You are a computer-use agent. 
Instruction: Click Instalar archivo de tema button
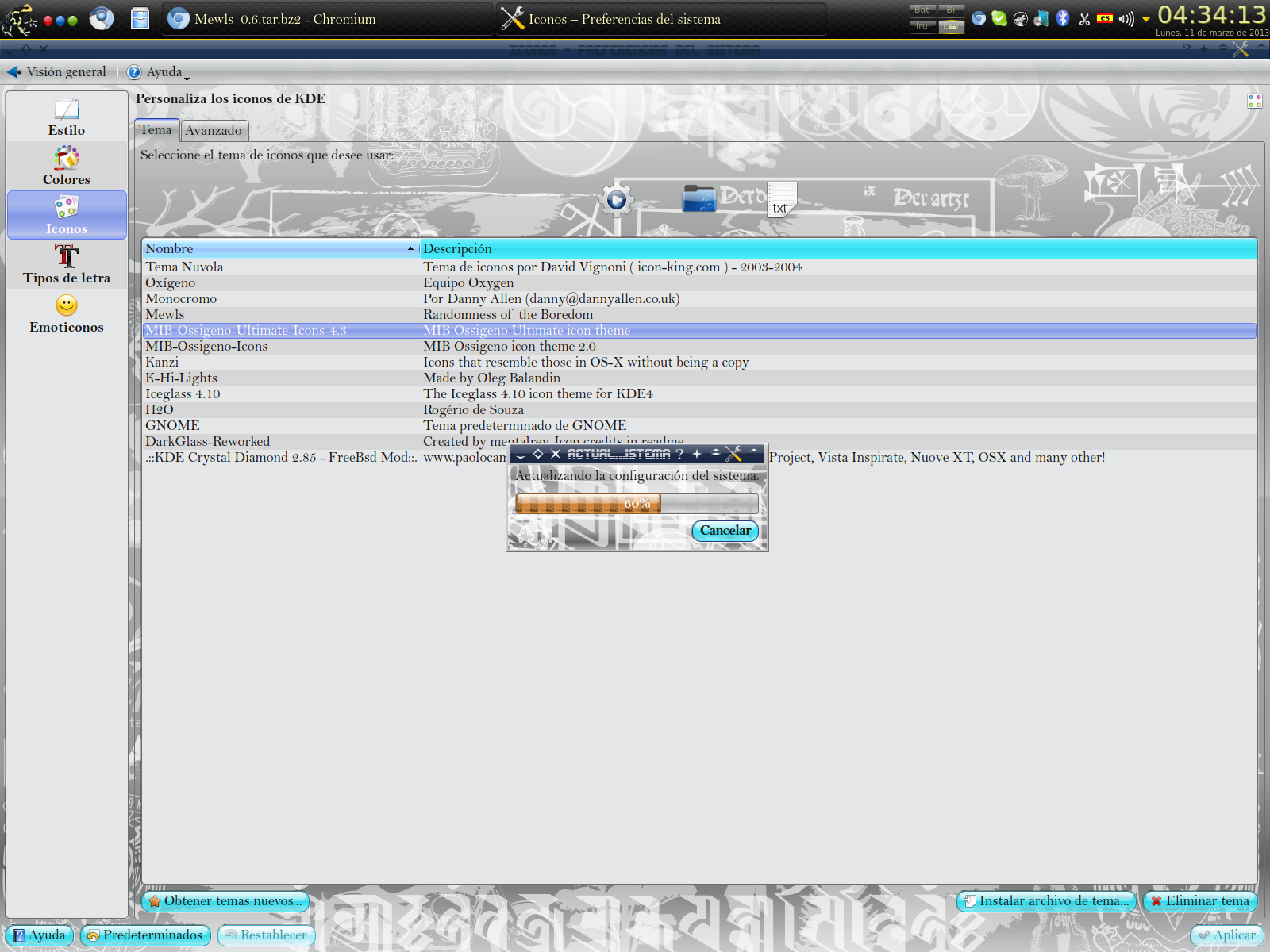tap(1047, 901)
